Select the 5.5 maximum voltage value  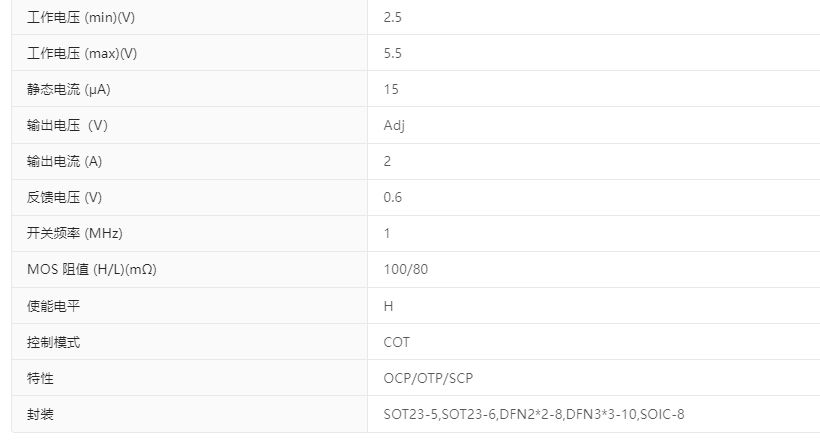[x=393, y=53]
